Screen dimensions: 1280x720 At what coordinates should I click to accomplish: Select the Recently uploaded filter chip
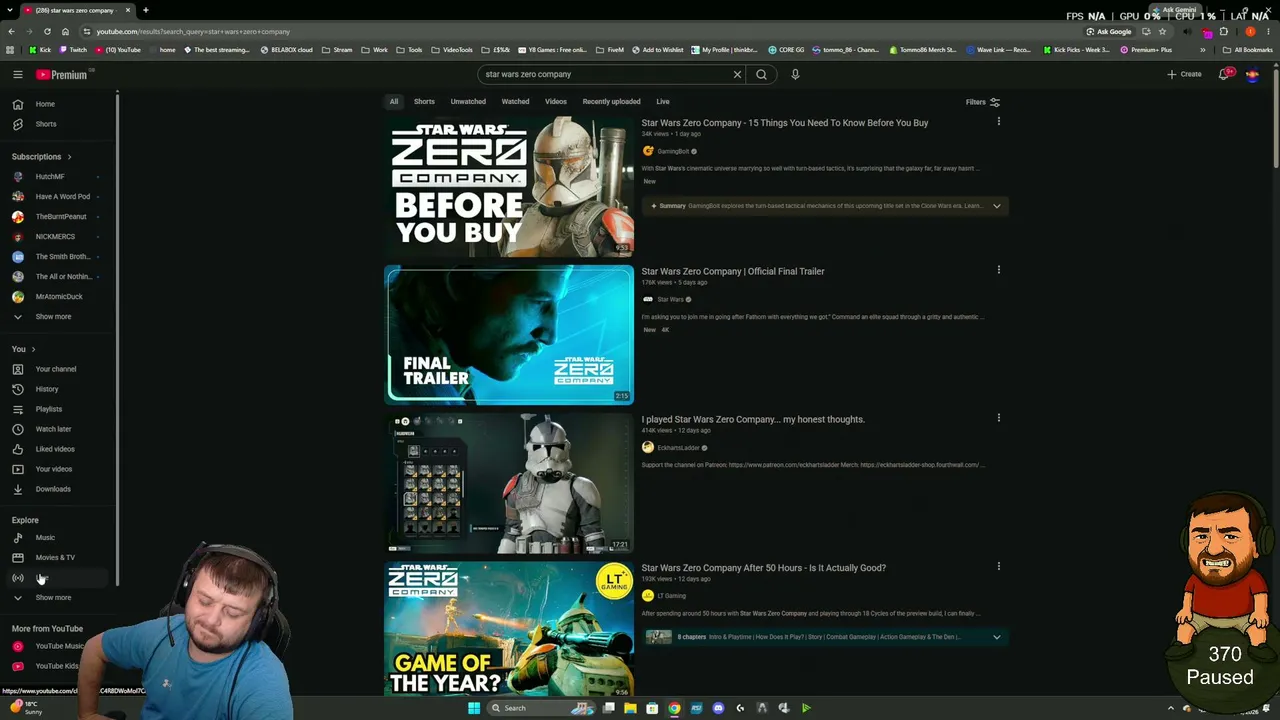click(611, 102)
